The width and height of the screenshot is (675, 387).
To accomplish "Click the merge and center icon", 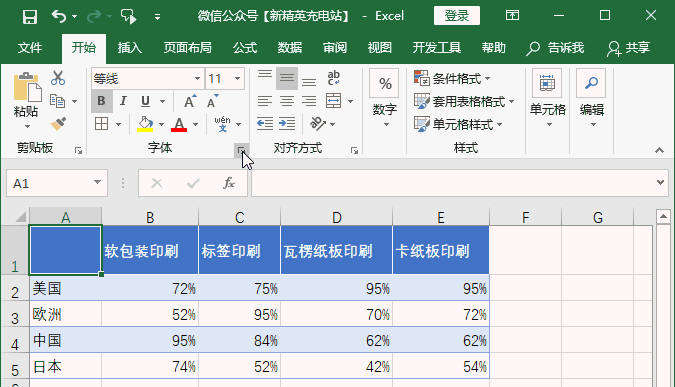I will coord(334,101).
